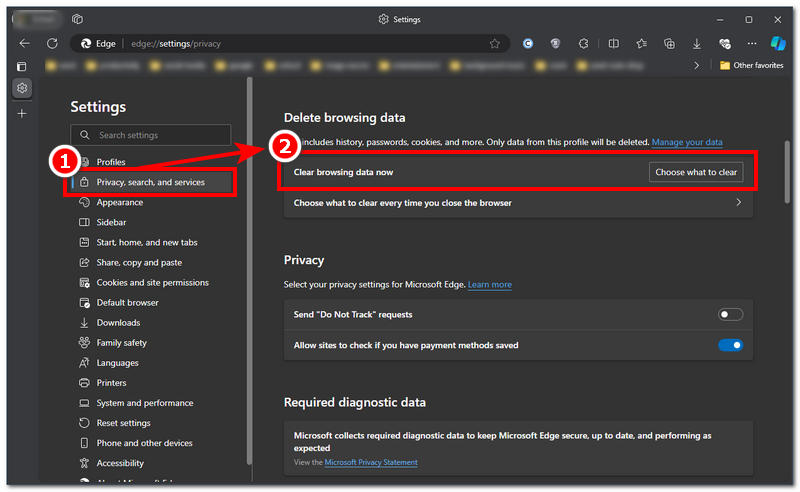Select Appearance in settings sidebar
This screenshot has width=800, height=492.
tap(119, 202)
